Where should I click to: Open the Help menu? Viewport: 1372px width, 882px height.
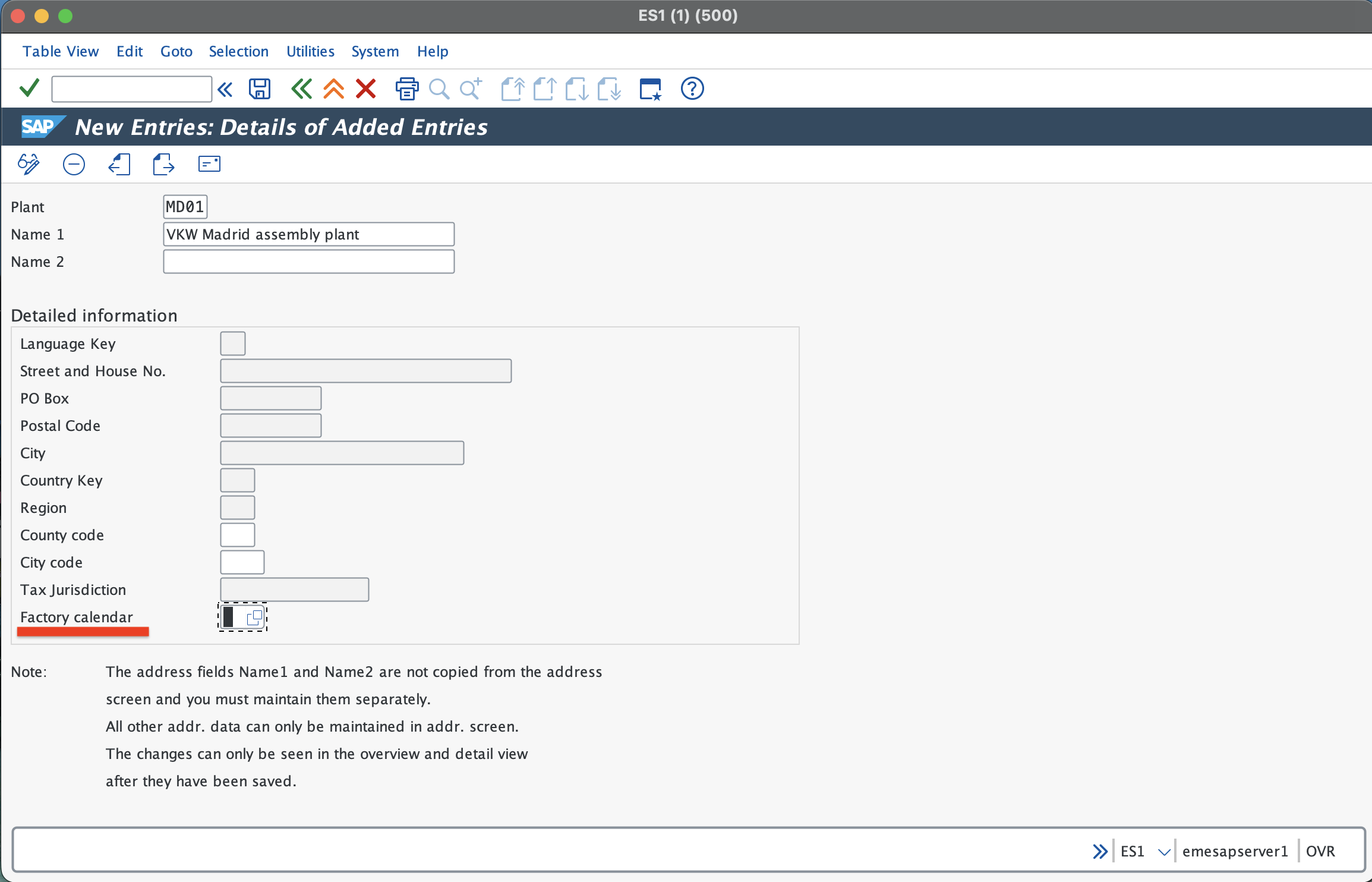click(433, 51)
